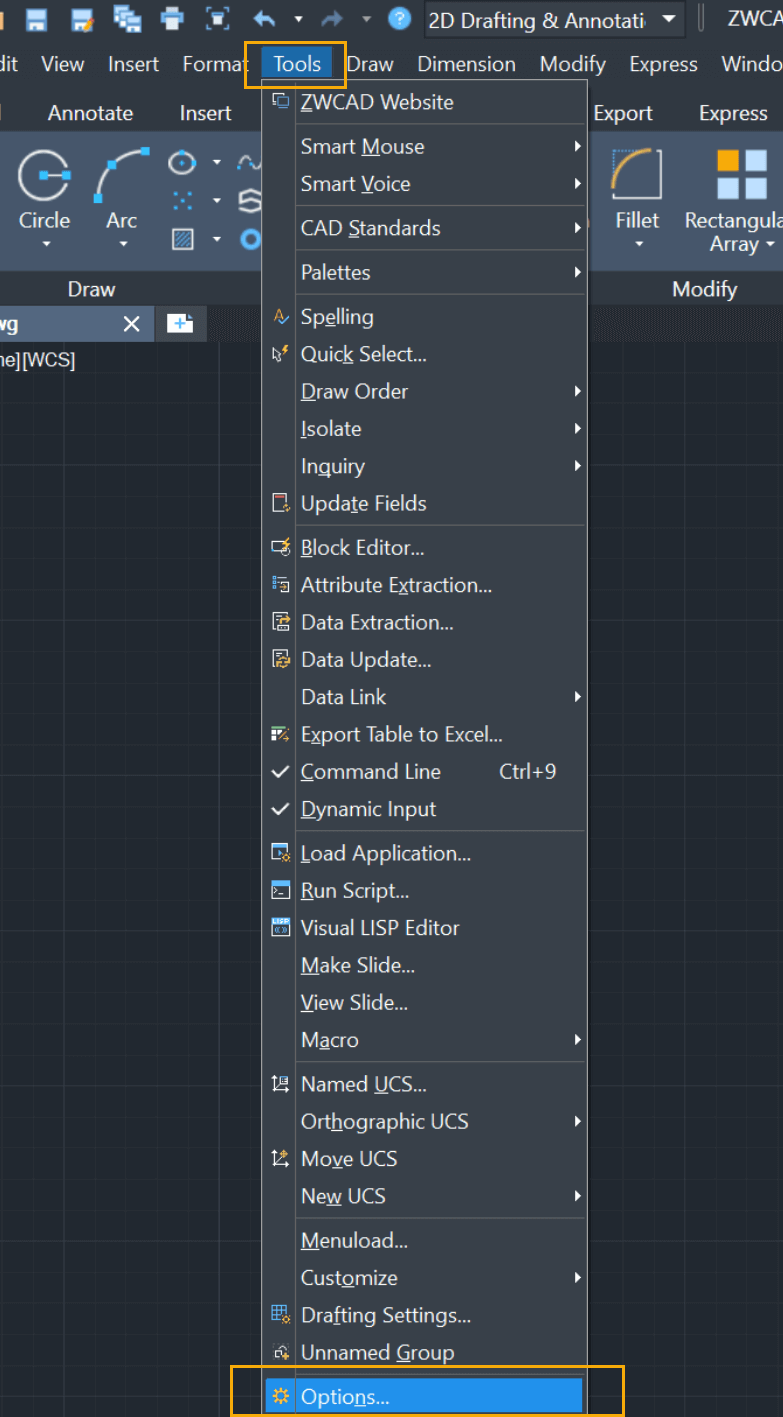Image resolution: width=783 pixels, height=1417 pixels.
Task: Select Options at bottom of Tools menu
Action: tap(424, 1396)
